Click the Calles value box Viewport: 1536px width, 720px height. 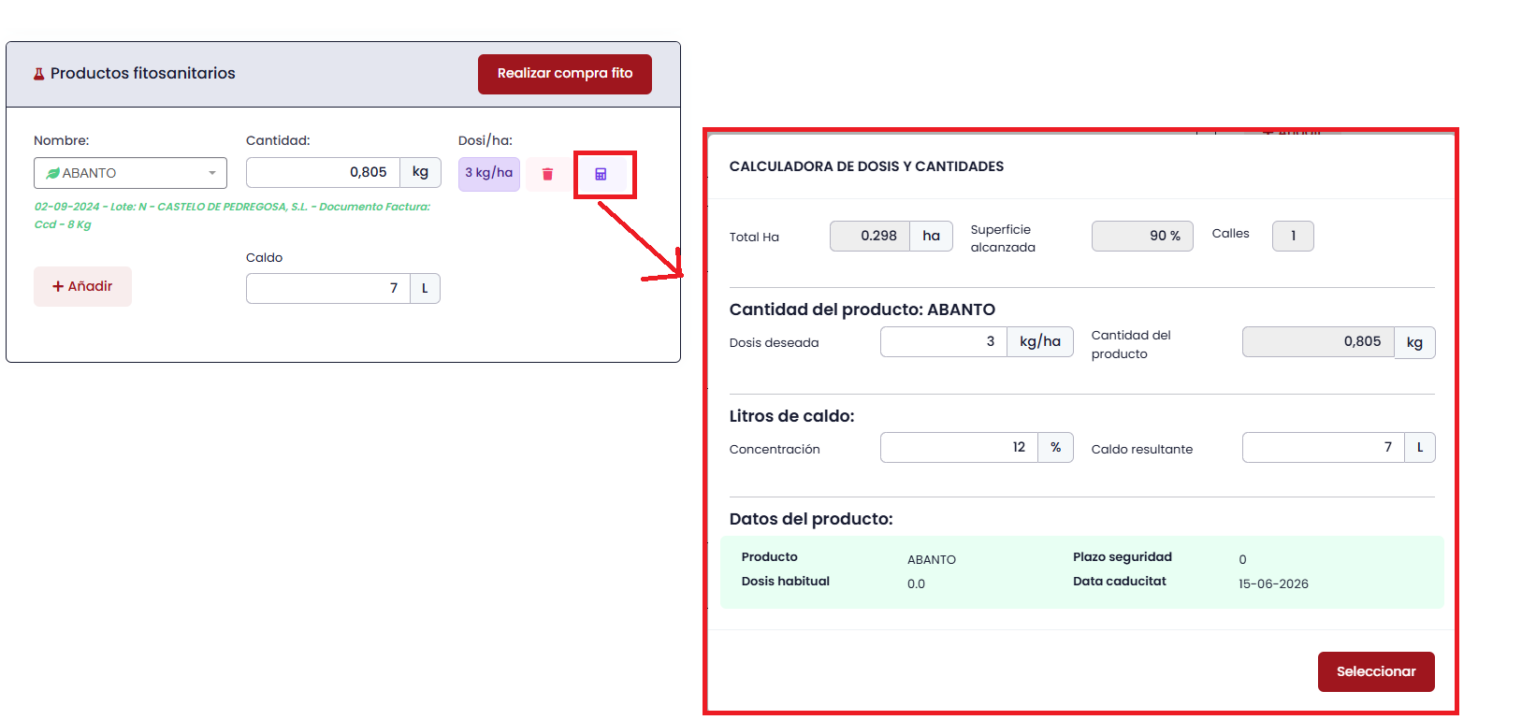tap(1292, 236)
